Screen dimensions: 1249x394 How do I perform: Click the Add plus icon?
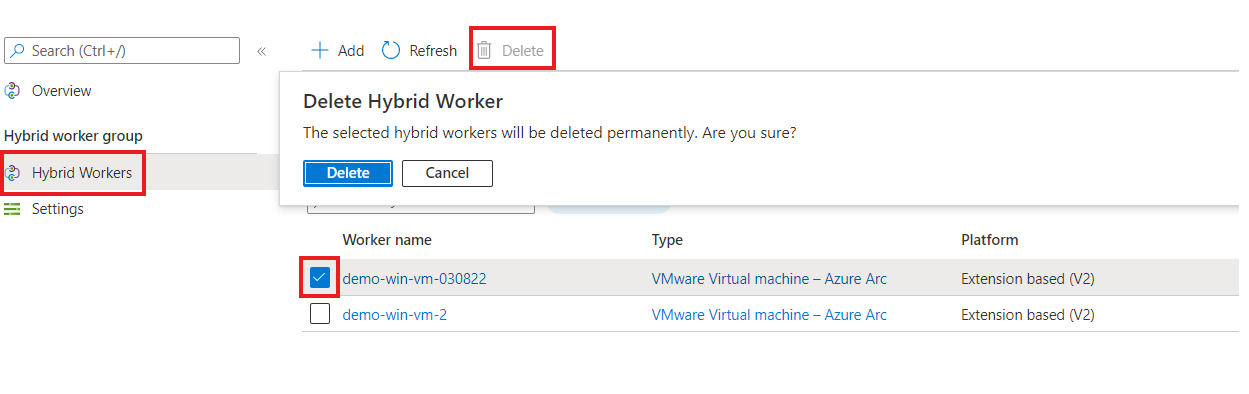320,50
